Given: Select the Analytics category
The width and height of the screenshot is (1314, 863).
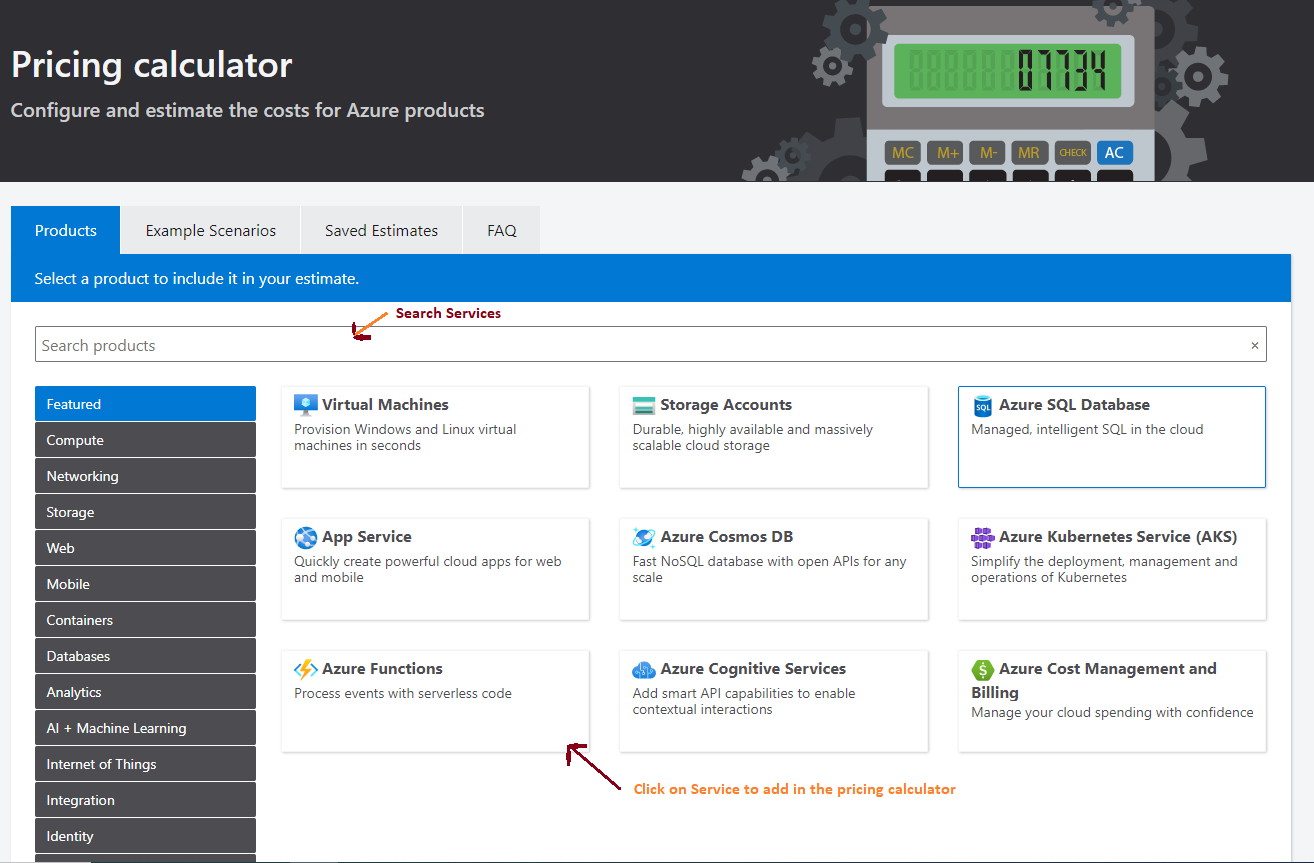Looking at the screenshot, I should [x=145, y=692].
